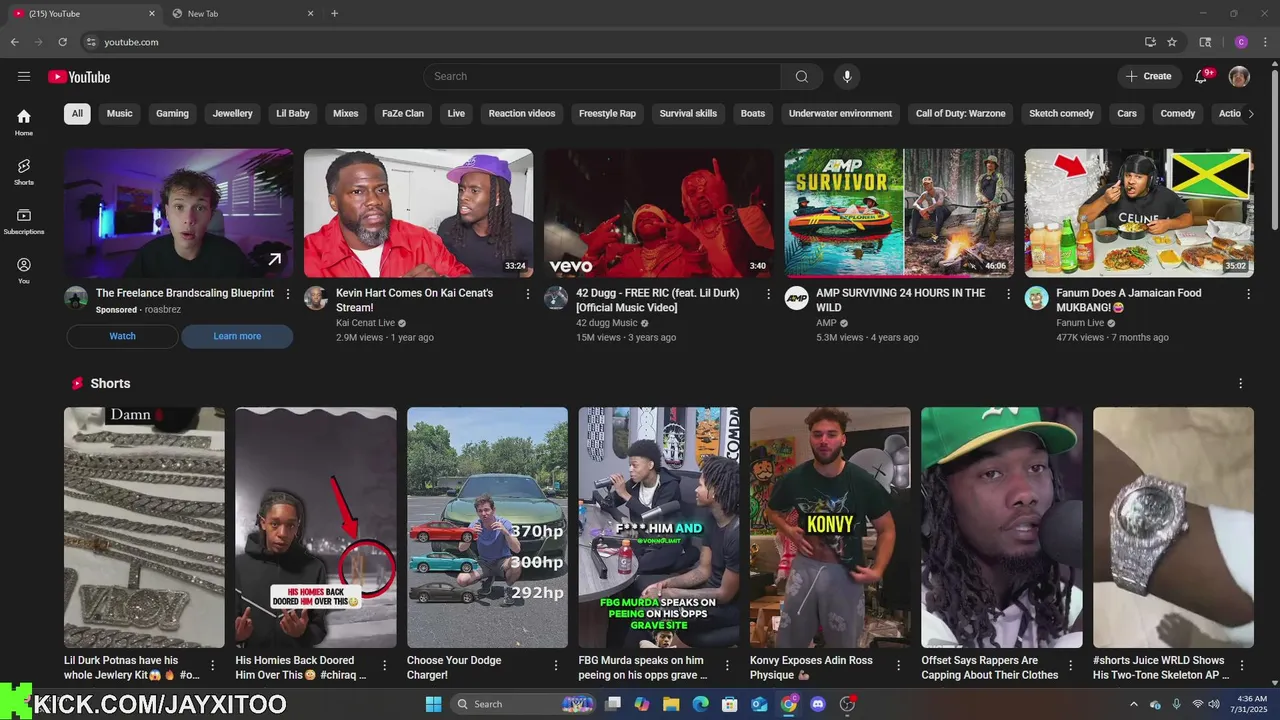Open options for 42 Dugg video
Screen dimensions: 1280x720
(x=768, y=294)
